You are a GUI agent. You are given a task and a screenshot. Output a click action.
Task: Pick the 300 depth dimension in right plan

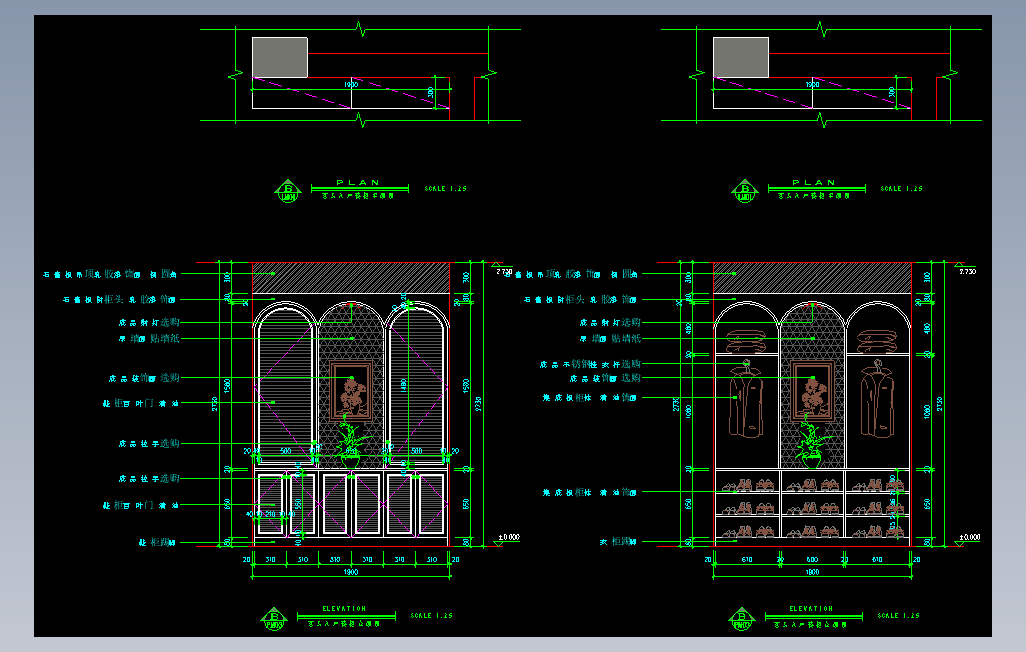(x=891, y=92)
